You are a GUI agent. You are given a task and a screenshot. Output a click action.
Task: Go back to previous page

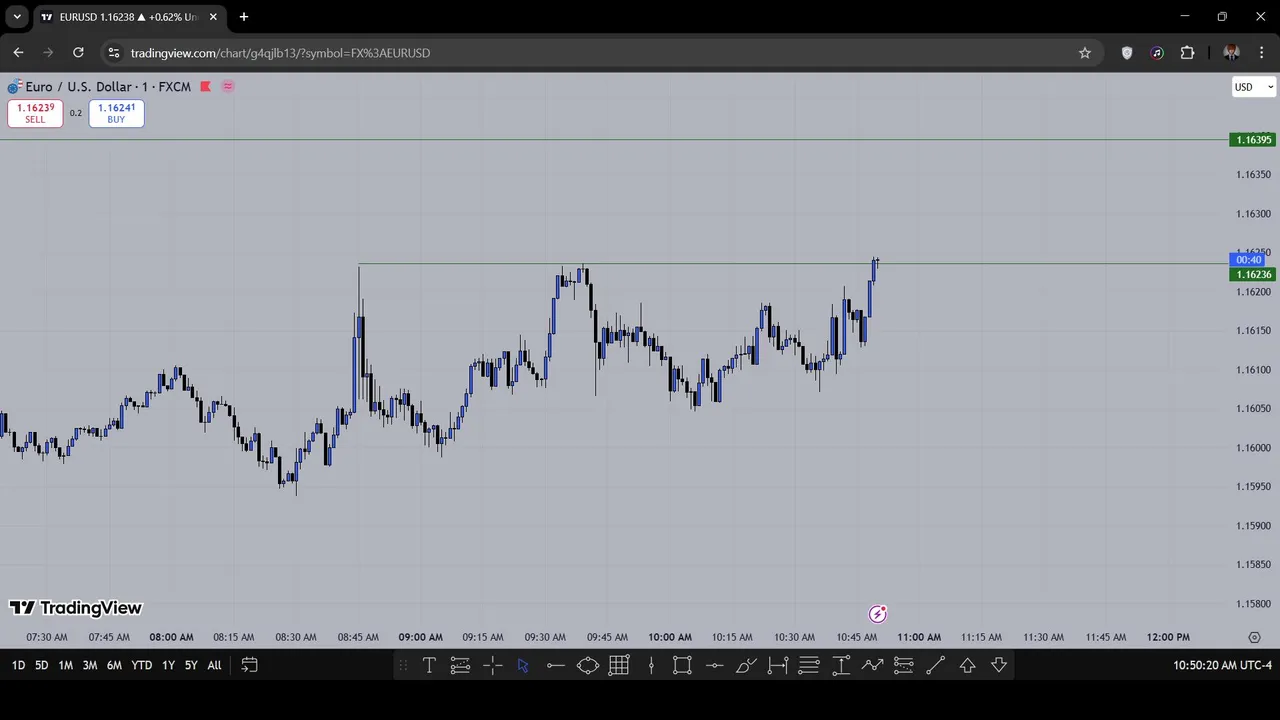(18, 53)
